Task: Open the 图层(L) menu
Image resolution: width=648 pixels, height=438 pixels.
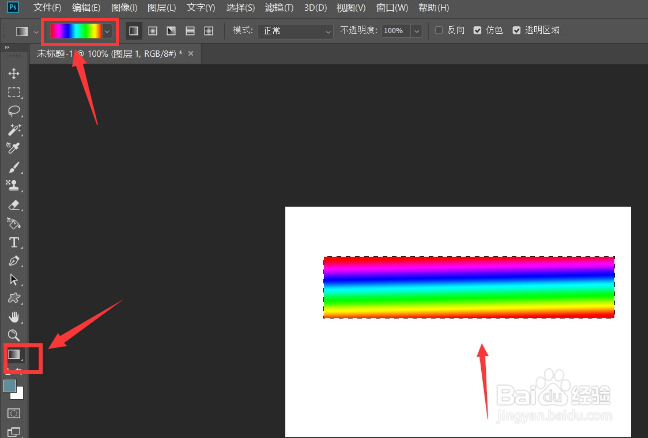Action: coord(162,7)
